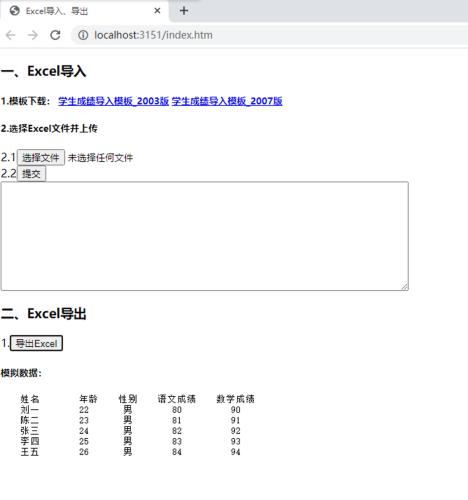Click Chinese score 80
This screenshot has width=468, height=500.
point(177,409)
